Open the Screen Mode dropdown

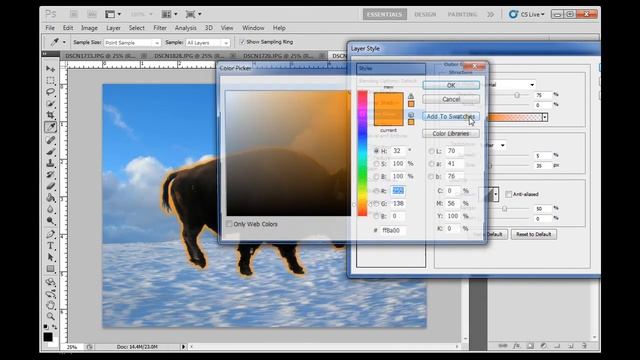(193, 14)
